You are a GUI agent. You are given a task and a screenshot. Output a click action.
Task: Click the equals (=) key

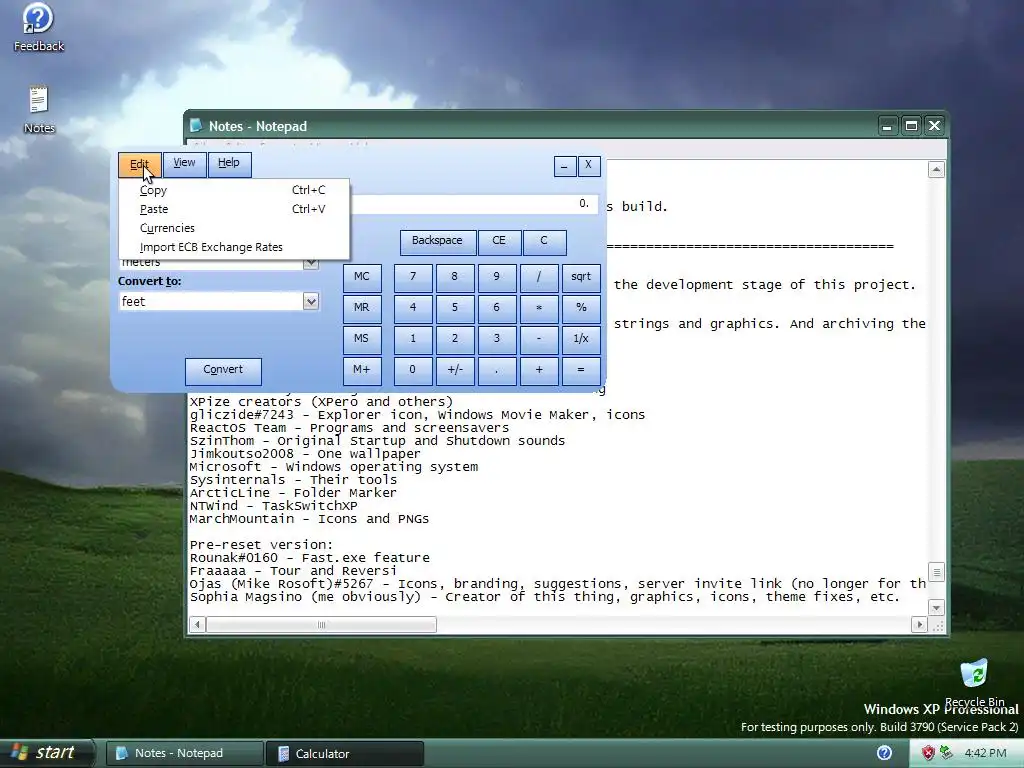click(581, 370)
